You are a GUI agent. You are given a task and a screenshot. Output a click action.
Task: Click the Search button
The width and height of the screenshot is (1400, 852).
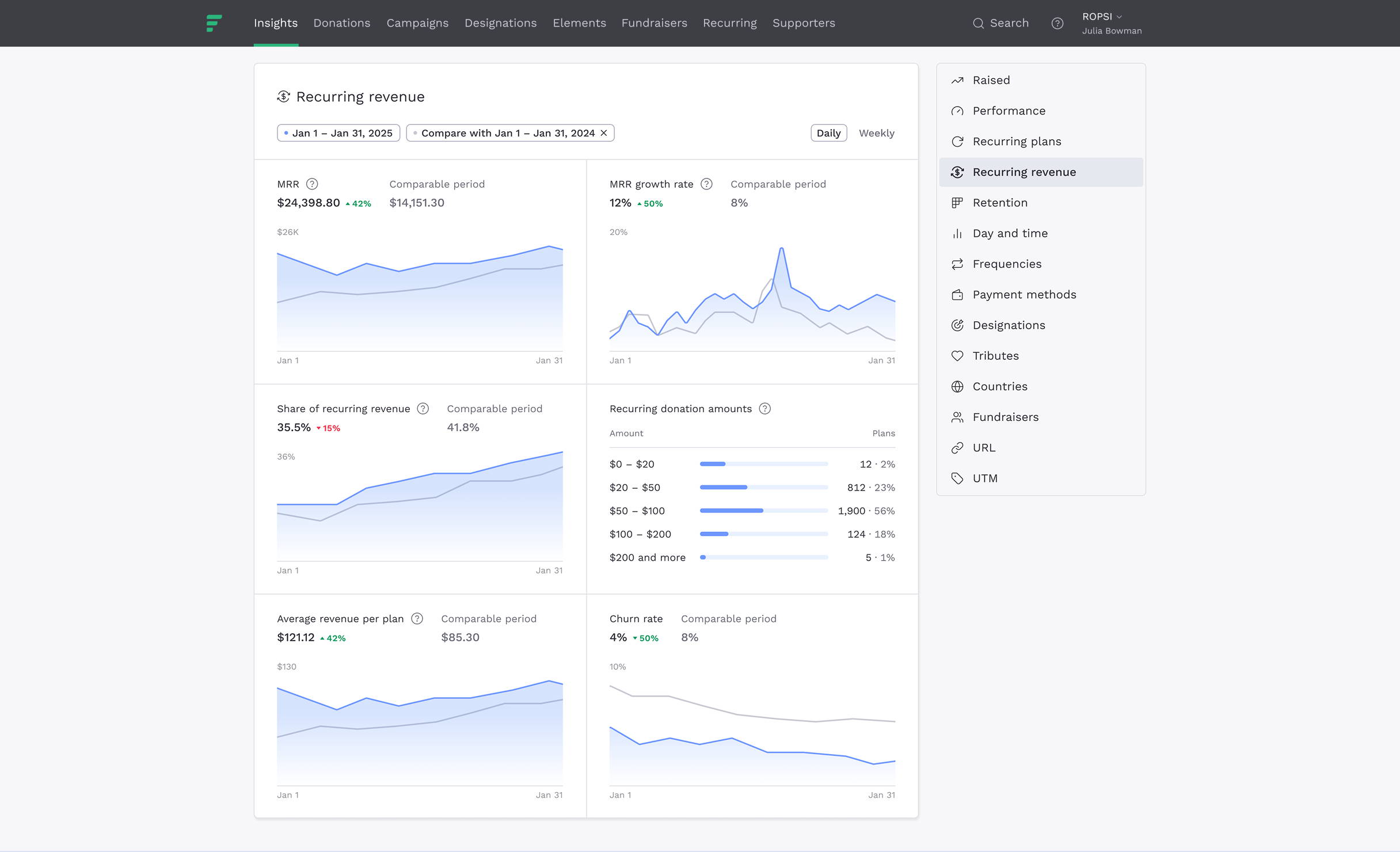pos(1000,23)
